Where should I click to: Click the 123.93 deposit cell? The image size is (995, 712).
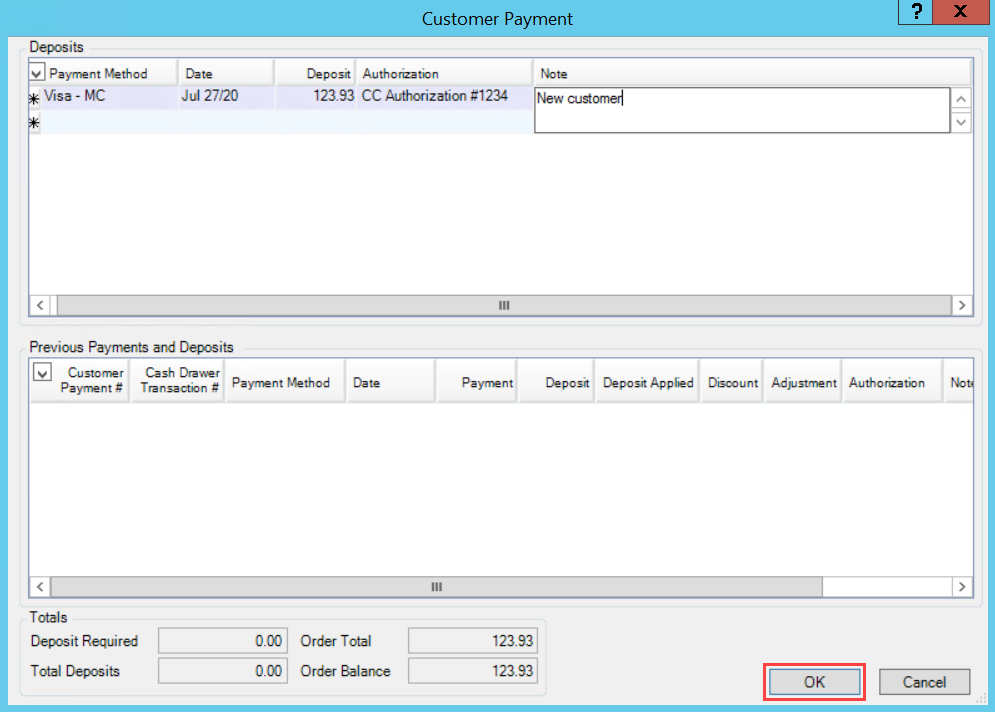click(x=315, y=96)
